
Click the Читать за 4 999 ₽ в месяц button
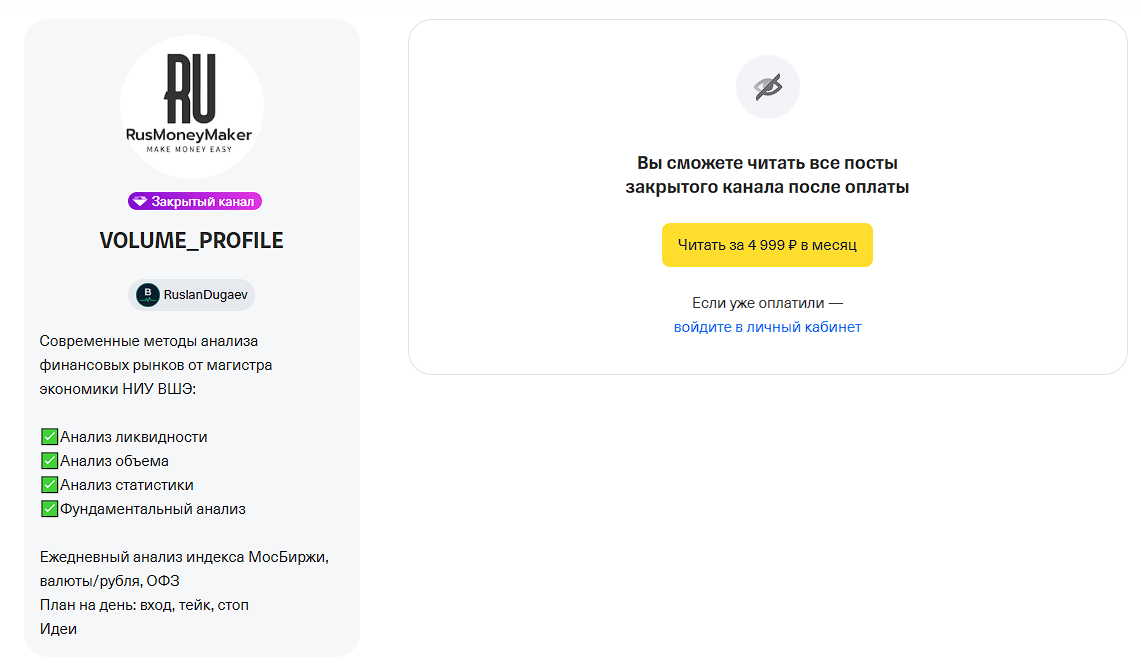point(767,245)
